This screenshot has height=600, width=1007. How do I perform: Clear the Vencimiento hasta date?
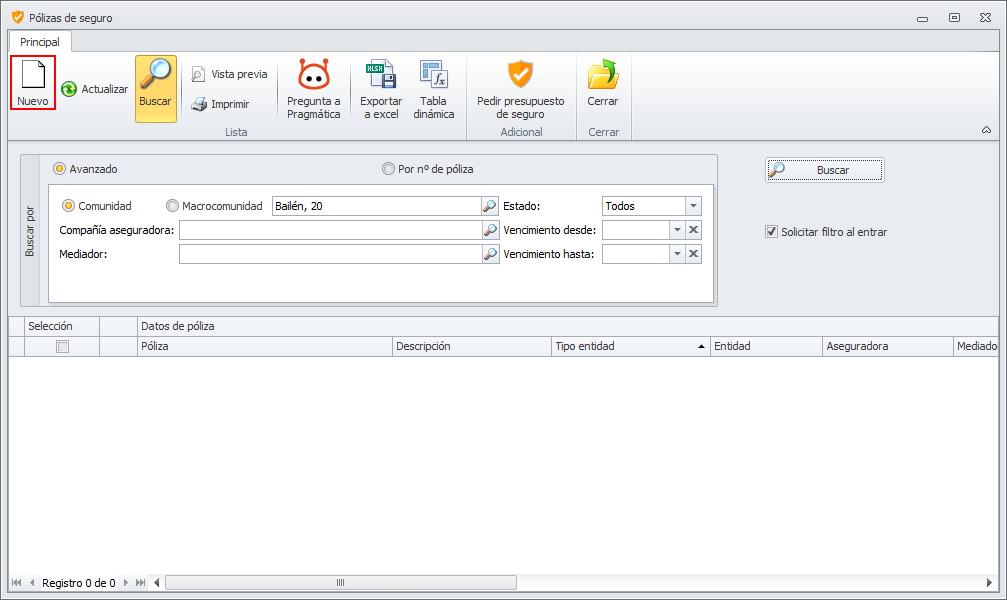(x=694, y=254)
